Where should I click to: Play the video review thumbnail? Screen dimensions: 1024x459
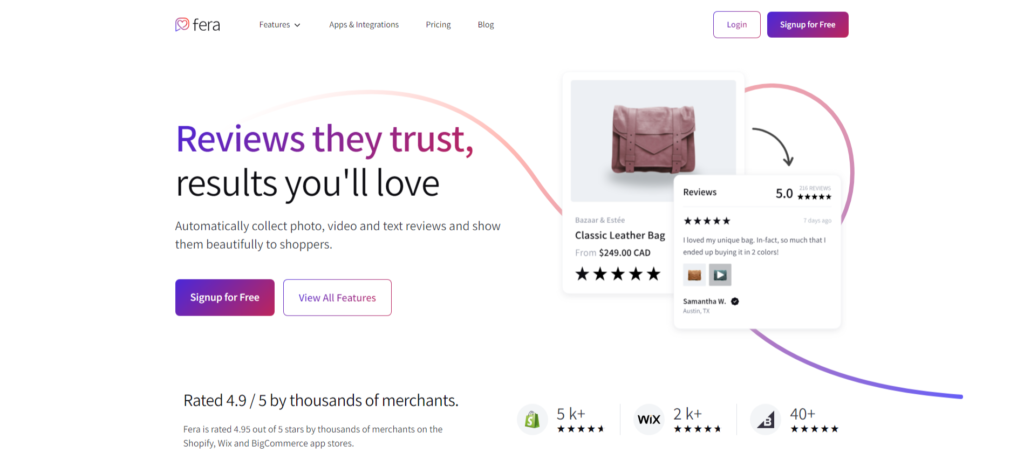pos(720,275)
